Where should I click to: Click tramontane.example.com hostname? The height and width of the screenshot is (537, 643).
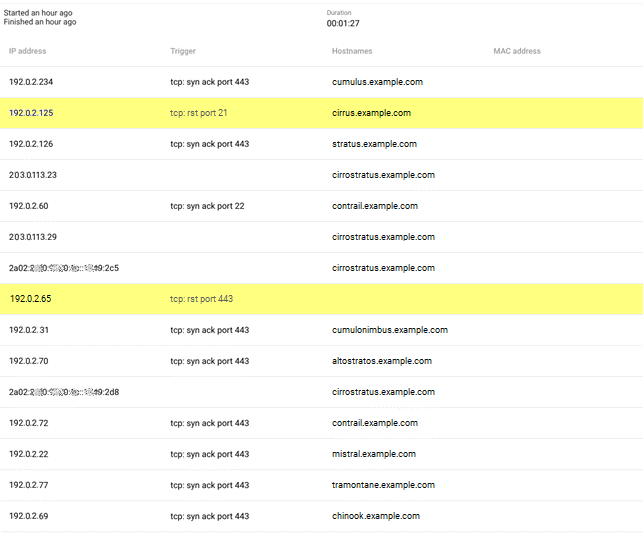[383, 485]
